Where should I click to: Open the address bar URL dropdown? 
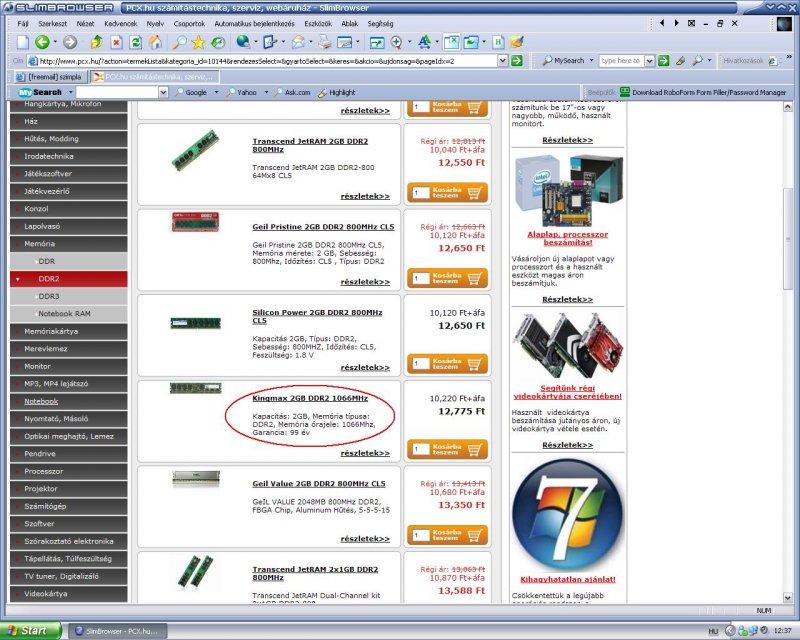503,61
